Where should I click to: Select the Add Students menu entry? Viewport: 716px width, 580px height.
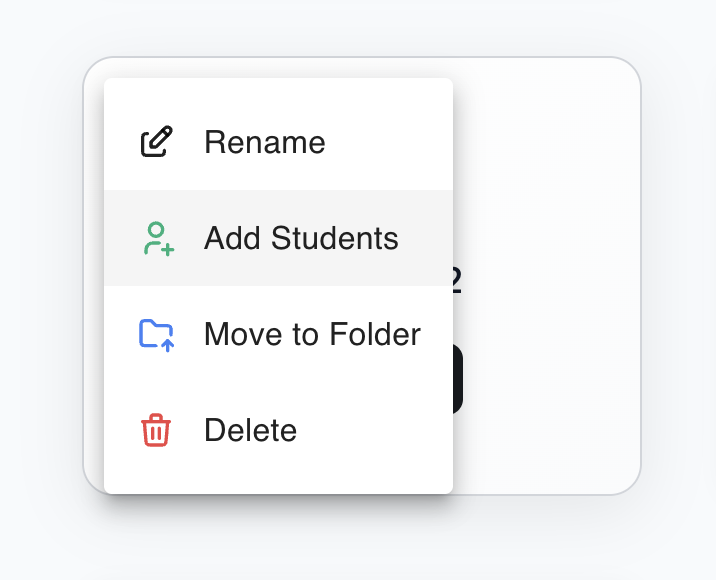[x=279, y=238]
